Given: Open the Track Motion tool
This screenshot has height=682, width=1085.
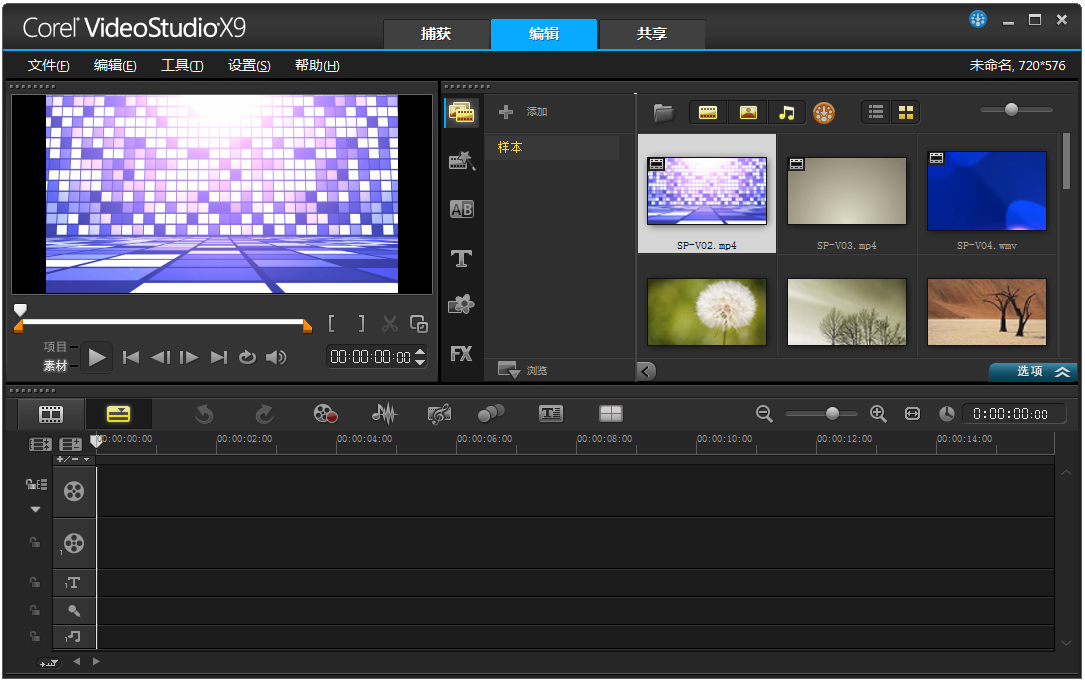Looking at the screenshot, I should 491,414.
